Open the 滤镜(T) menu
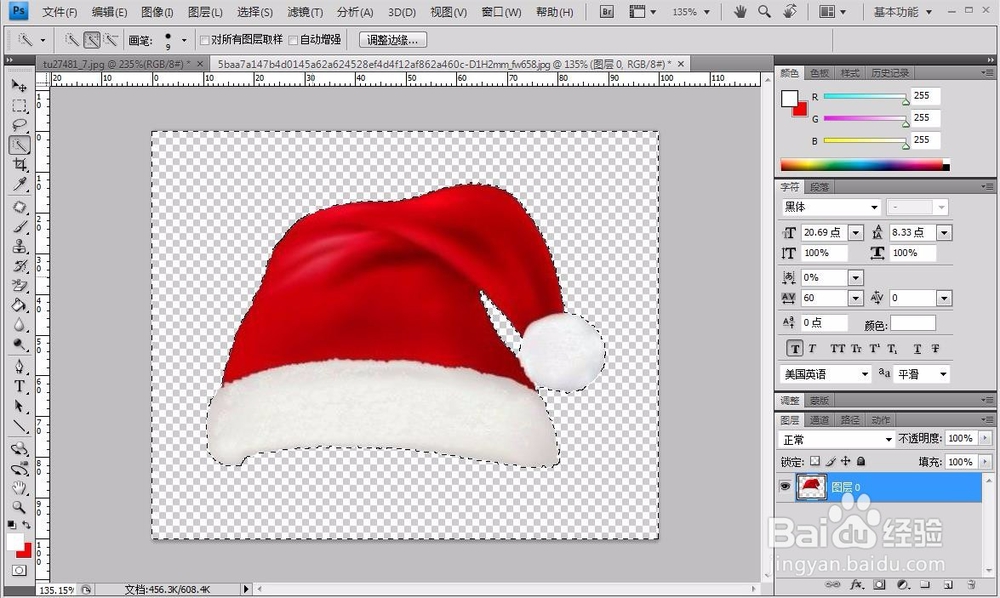 pyautogui.click(x=305, y=12)
